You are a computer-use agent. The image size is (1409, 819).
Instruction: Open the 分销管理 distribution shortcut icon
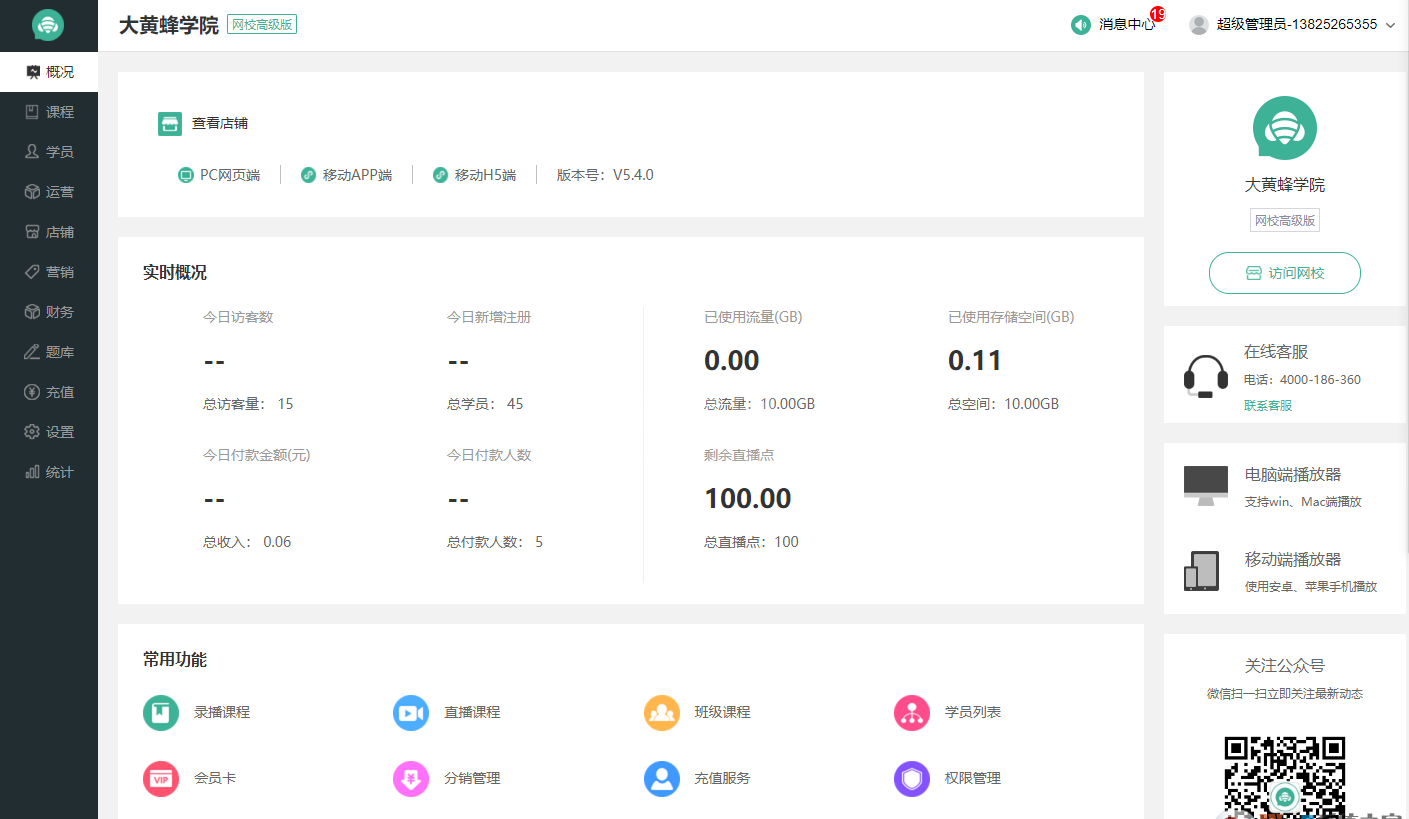coord(411,779)
